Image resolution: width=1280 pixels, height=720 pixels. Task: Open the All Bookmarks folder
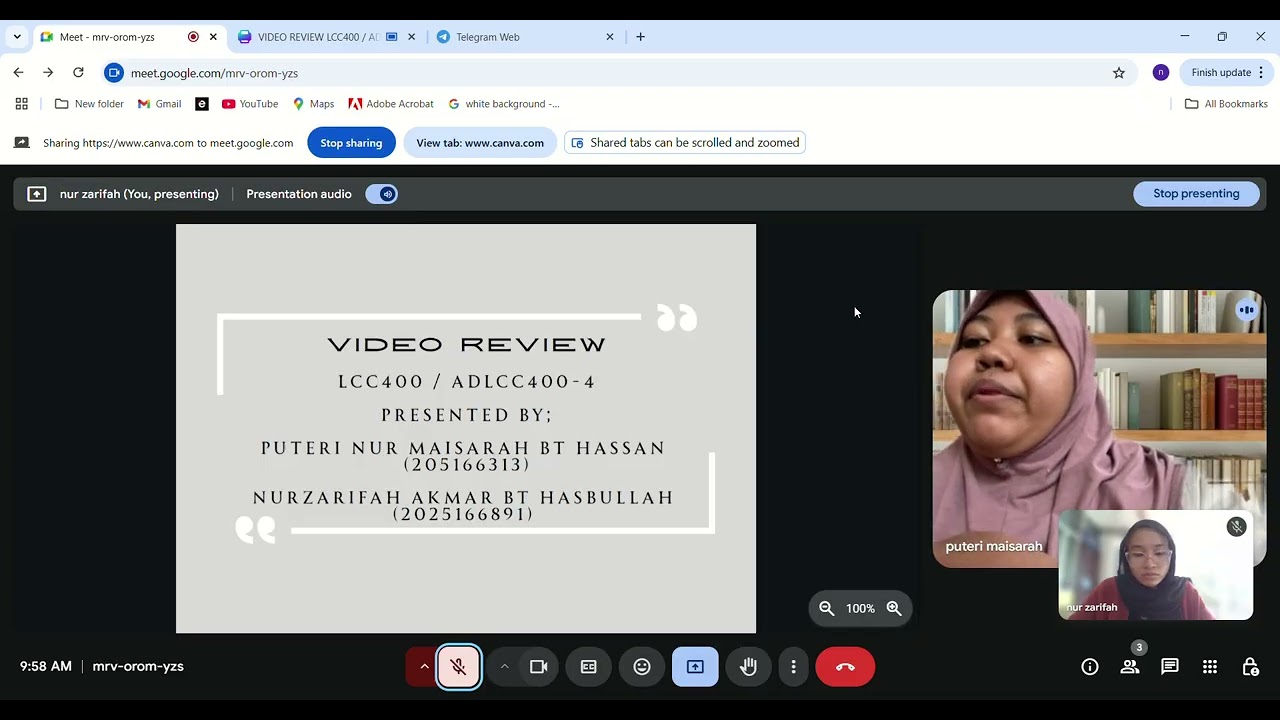1226,104
